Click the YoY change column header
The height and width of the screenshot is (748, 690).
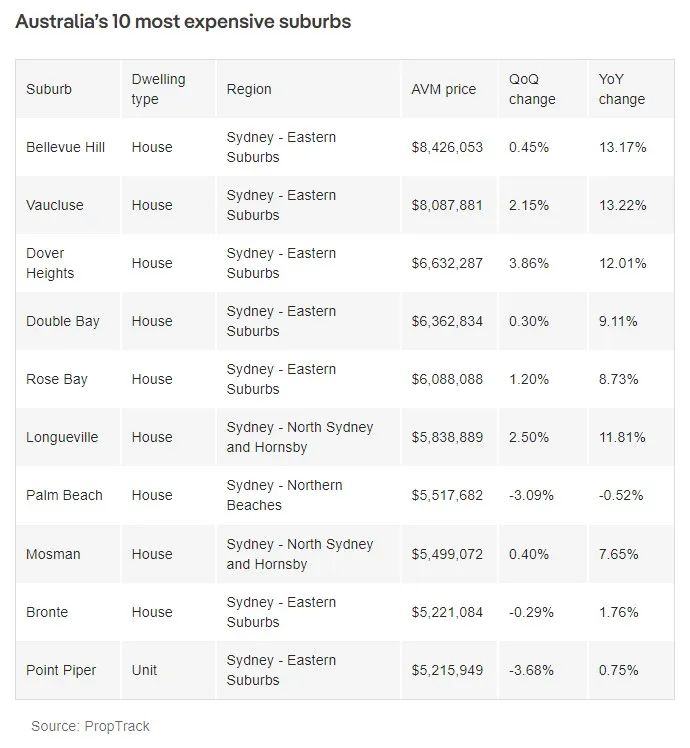[x=621, y=89]
